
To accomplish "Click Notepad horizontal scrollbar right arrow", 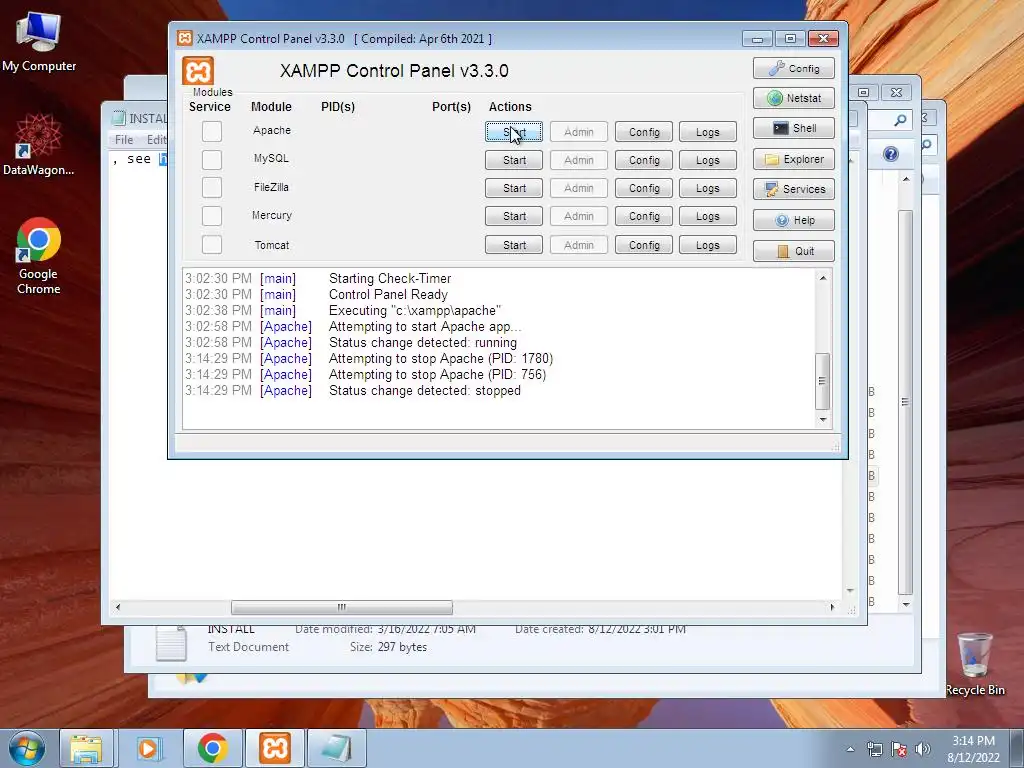I will point(832,607).
